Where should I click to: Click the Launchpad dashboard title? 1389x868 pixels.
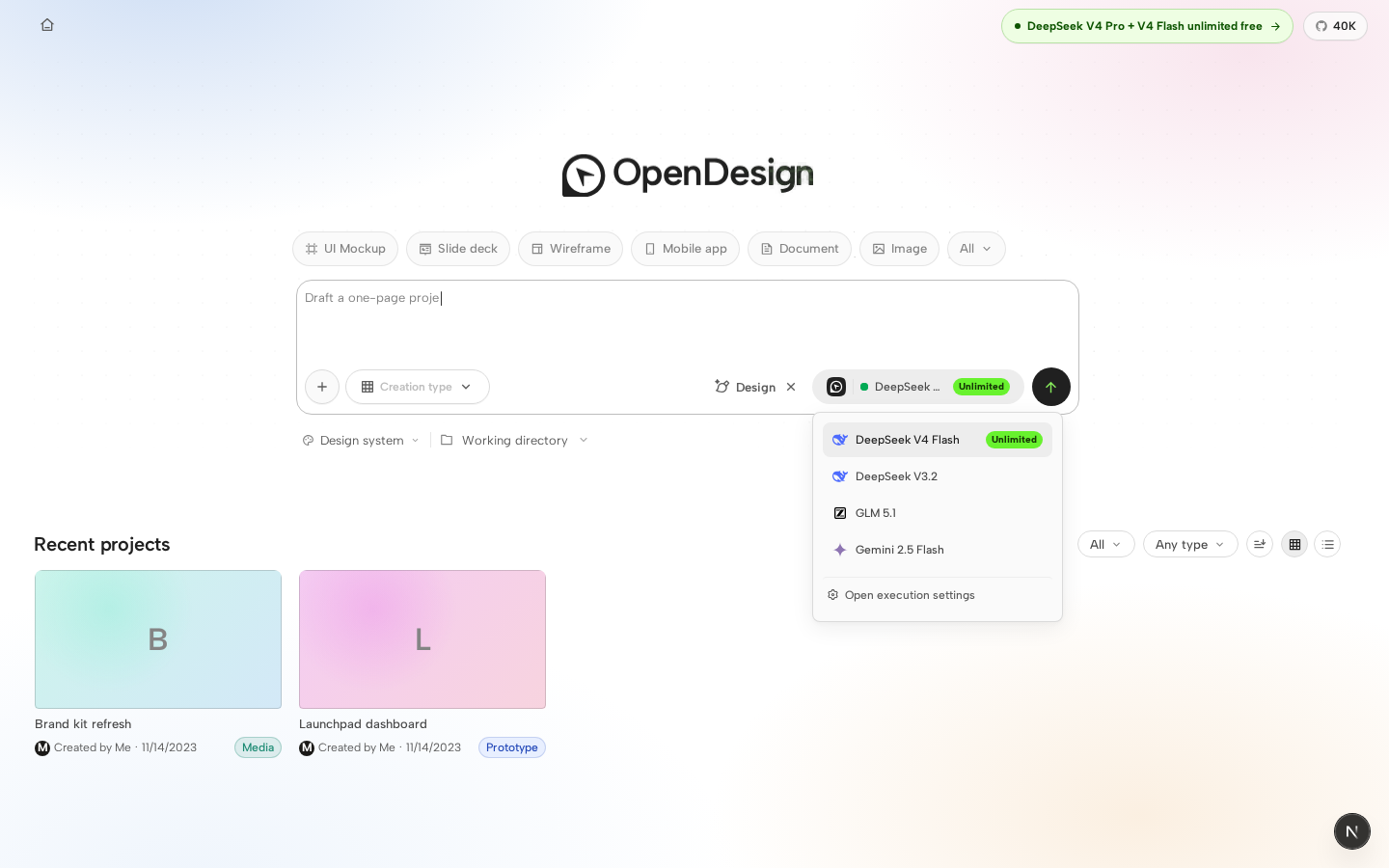coord(363,724)
